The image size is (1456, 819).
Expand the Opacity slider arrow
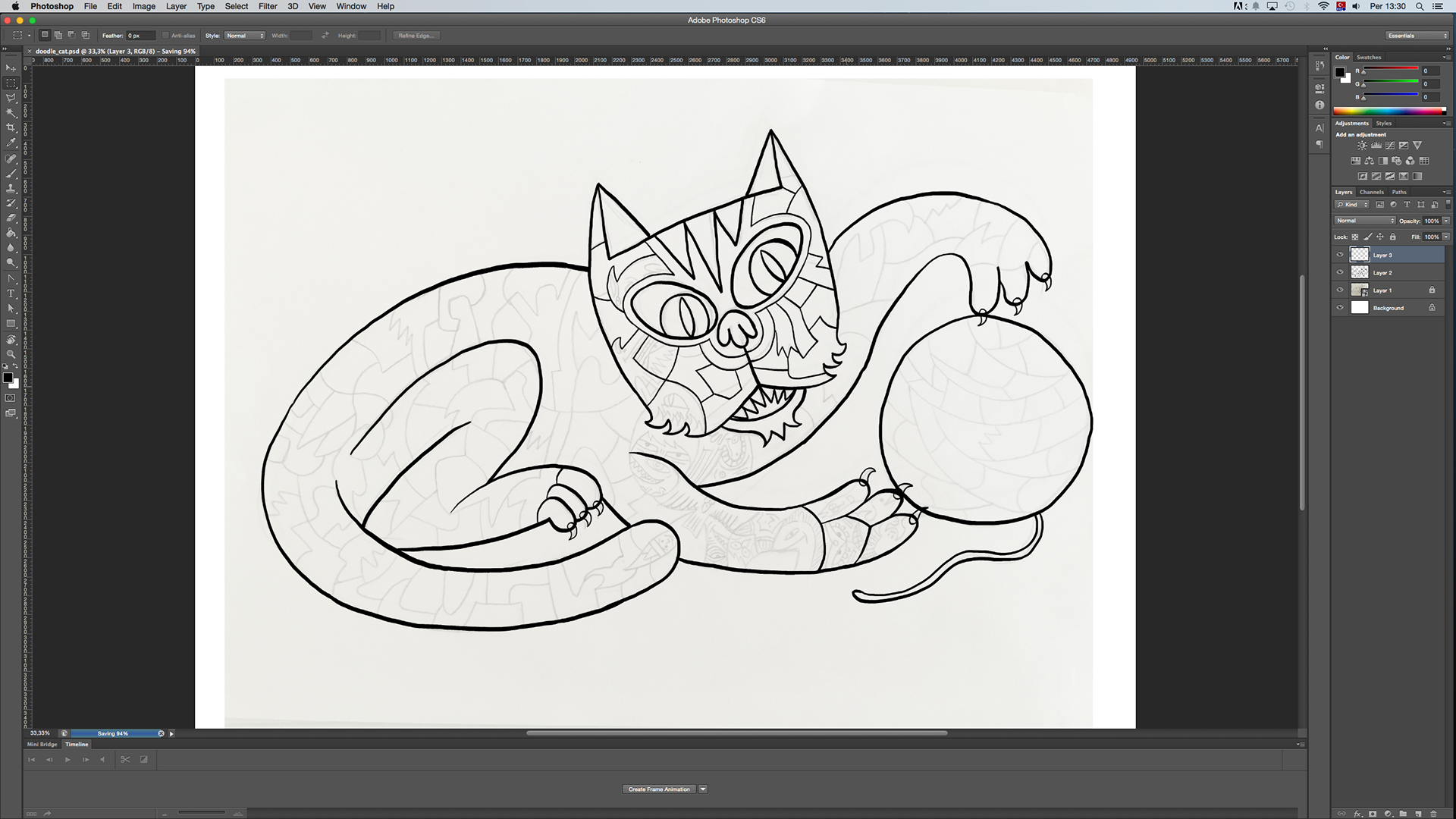1446,221
